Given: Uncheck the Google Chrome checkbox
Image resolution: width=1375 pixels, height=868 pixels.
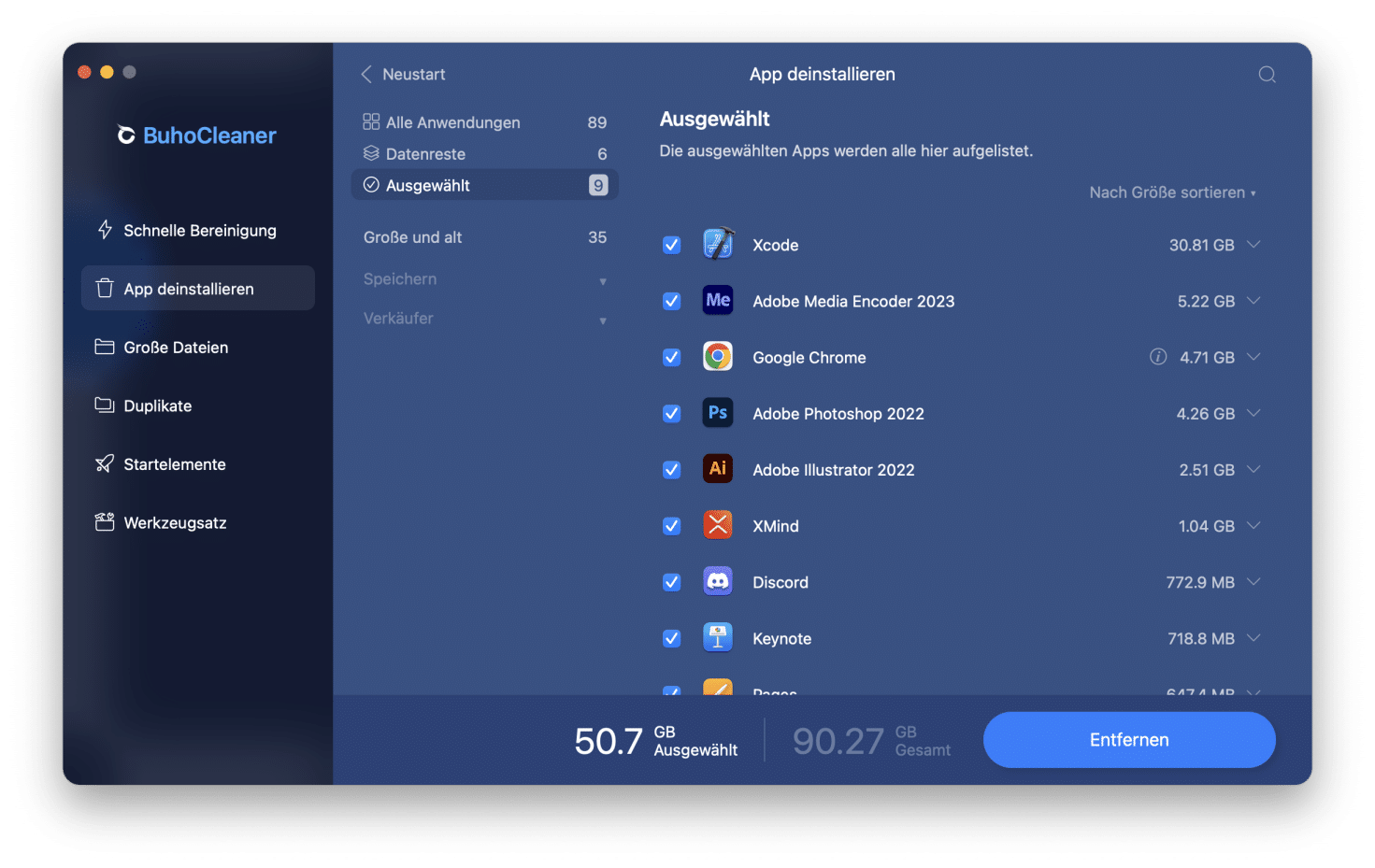Looking at the screenshot, I should (671, 357).
